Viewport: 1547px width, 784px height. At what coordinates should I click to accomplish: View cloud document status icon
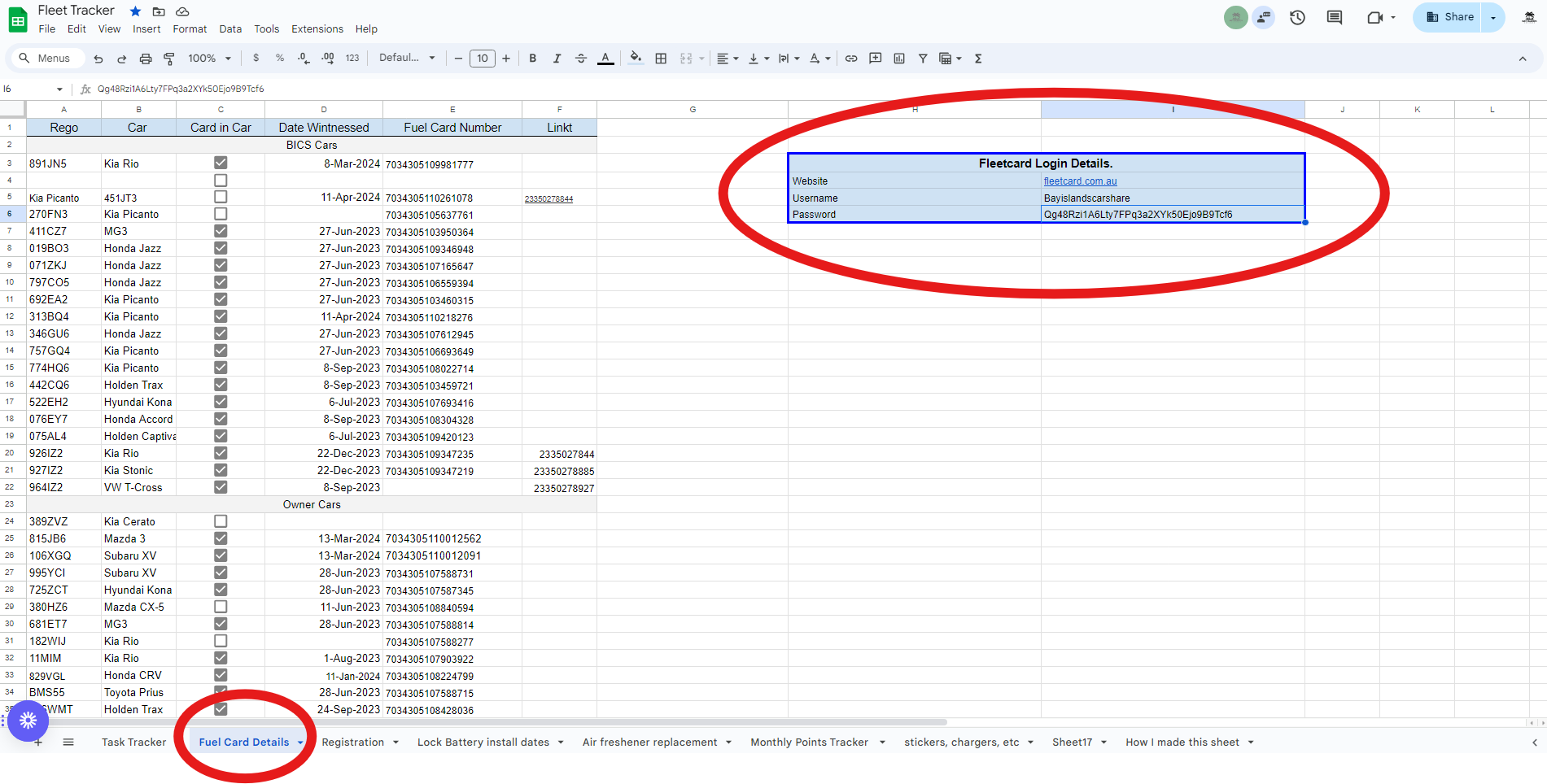tap(182, 11)
